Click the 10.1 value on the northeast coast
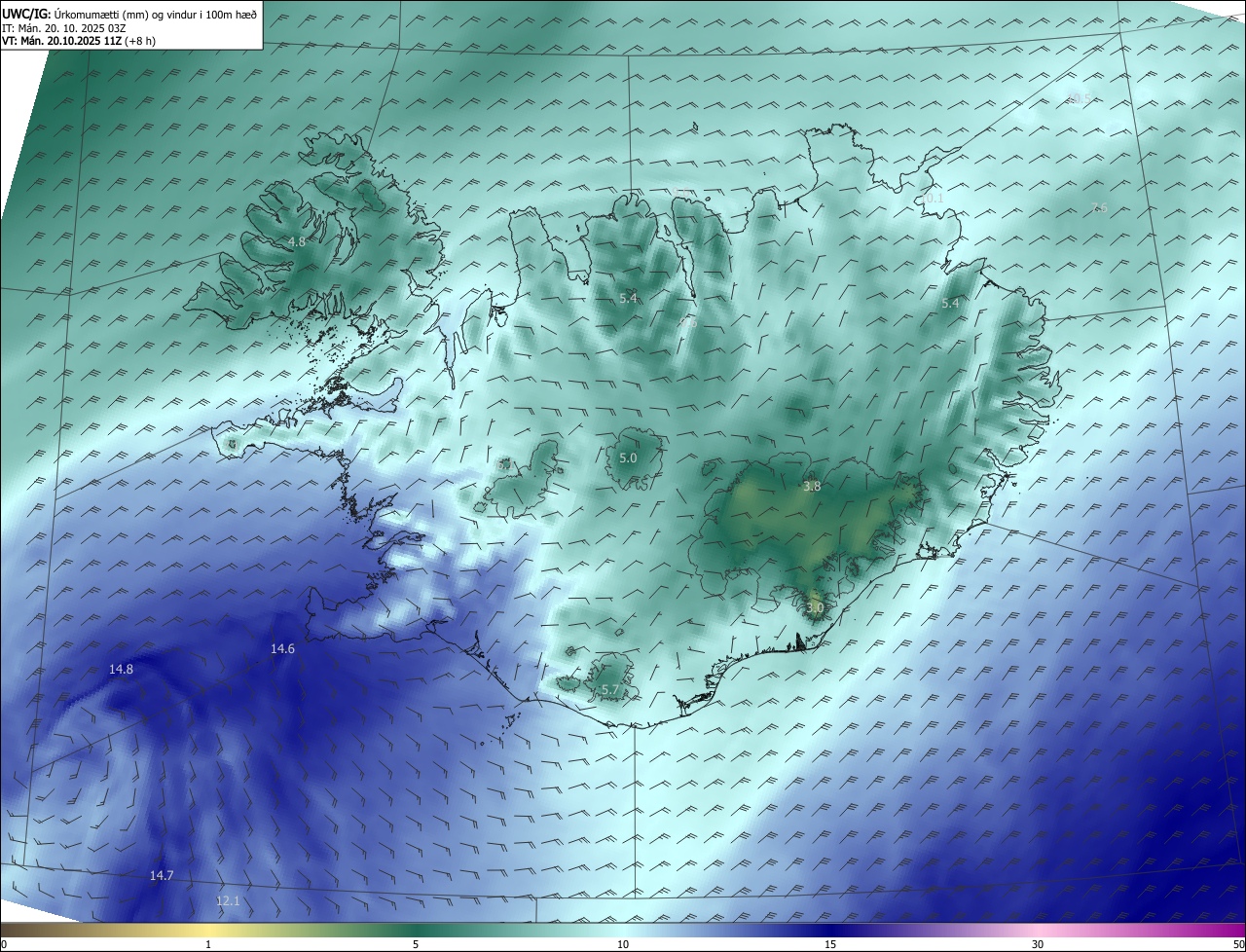 (x=932, y=198)
